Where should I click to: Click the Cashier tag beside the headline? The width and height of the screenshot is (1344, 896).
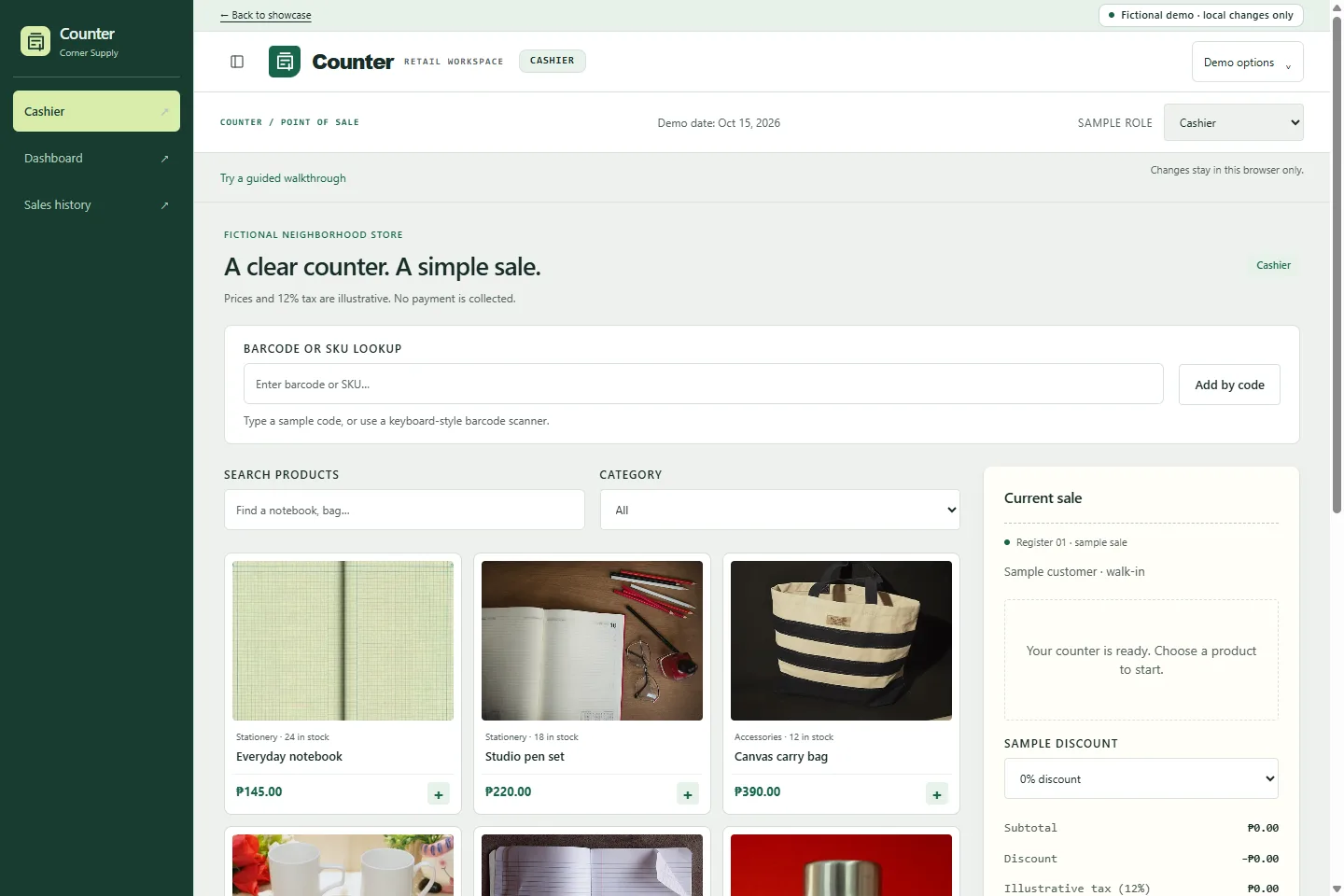click(x=1273, y=265)
